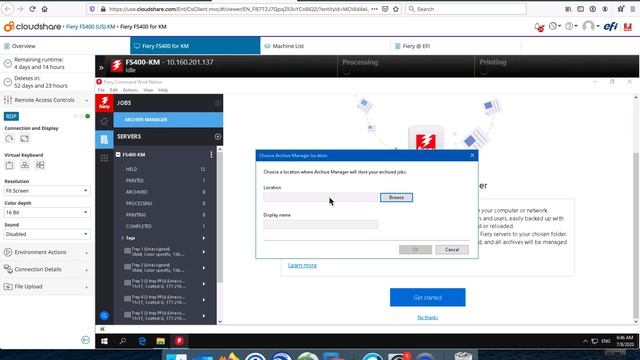Open the Help menu

click(x=163, y=90)
